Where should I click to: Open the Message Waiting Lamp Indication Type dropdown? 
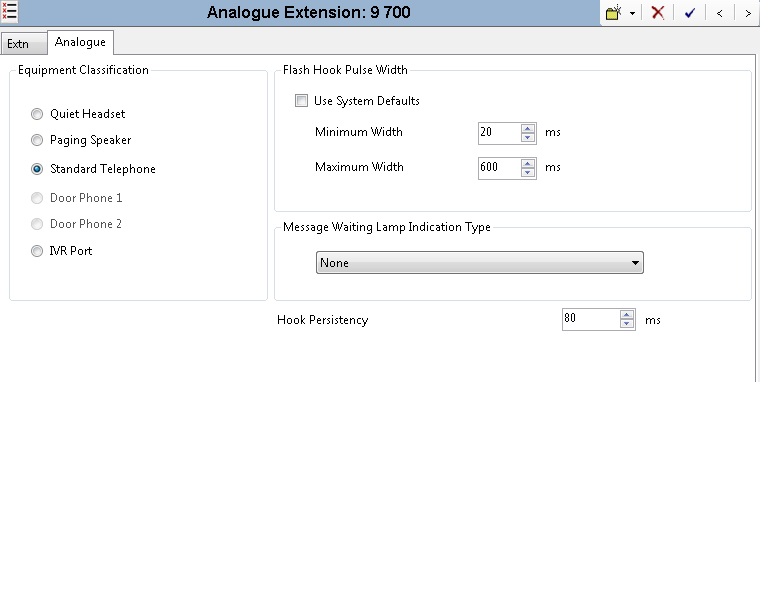[x=480, y=263]
